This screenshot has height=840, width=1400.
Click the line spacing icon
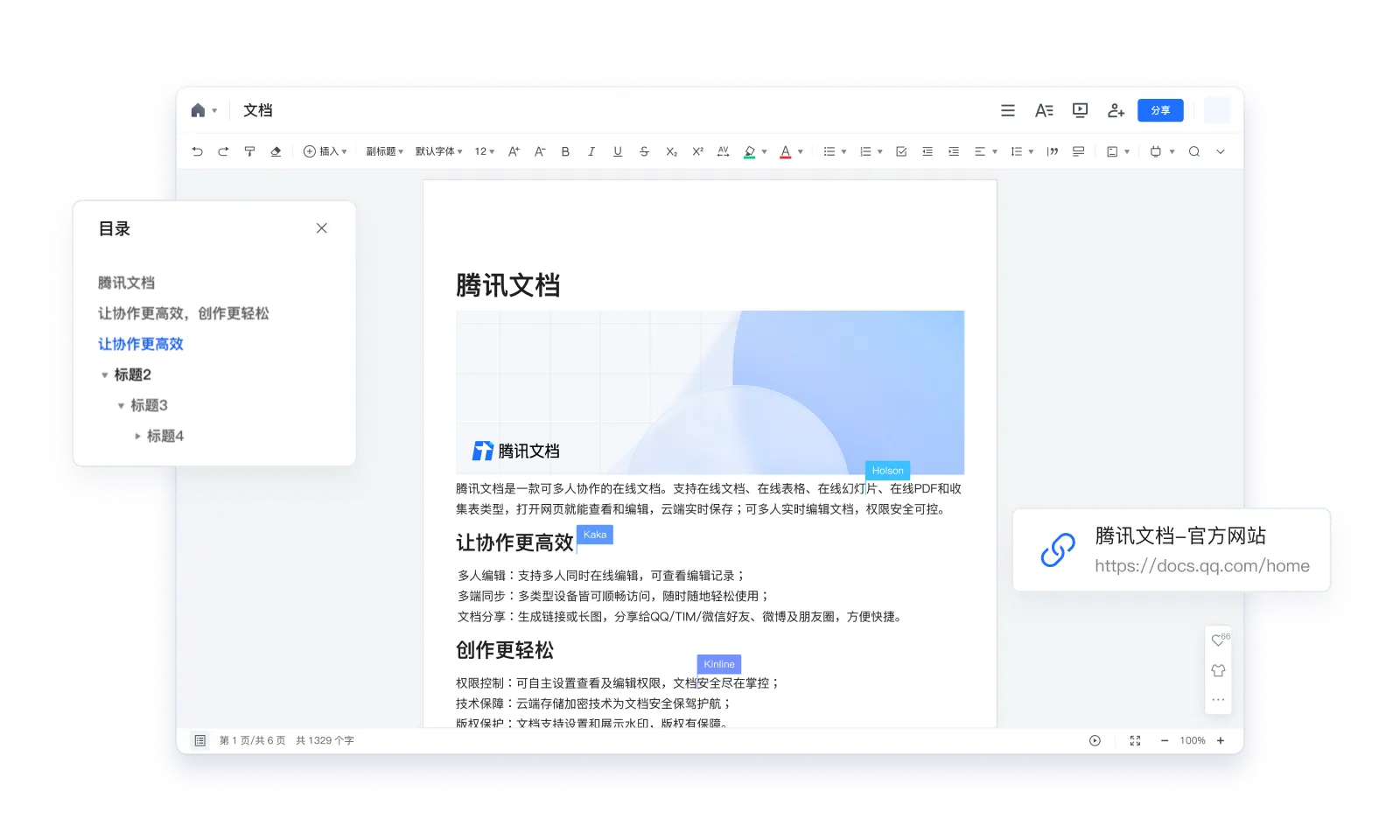tap(1016, 151)
